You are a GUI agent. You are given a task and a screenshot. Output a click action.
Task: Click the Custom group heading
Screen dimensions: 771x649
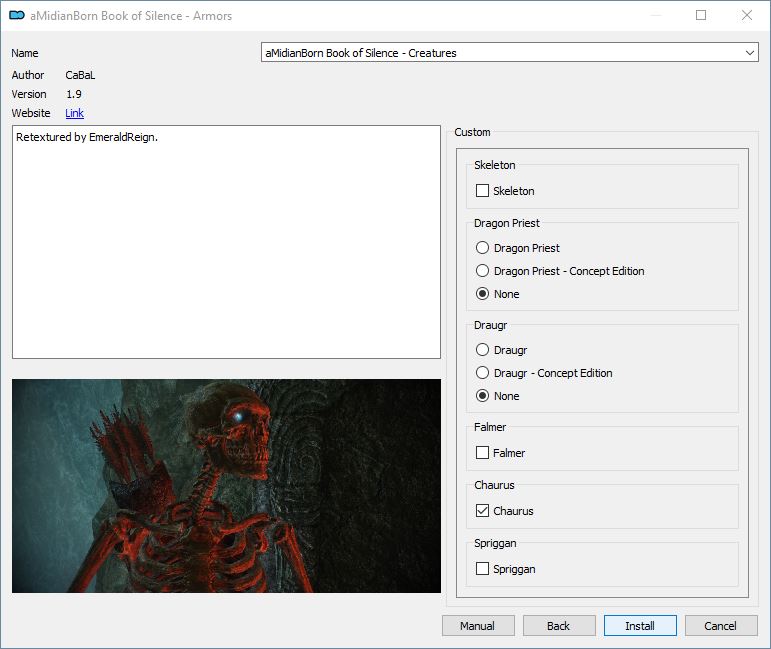[472, 132]
